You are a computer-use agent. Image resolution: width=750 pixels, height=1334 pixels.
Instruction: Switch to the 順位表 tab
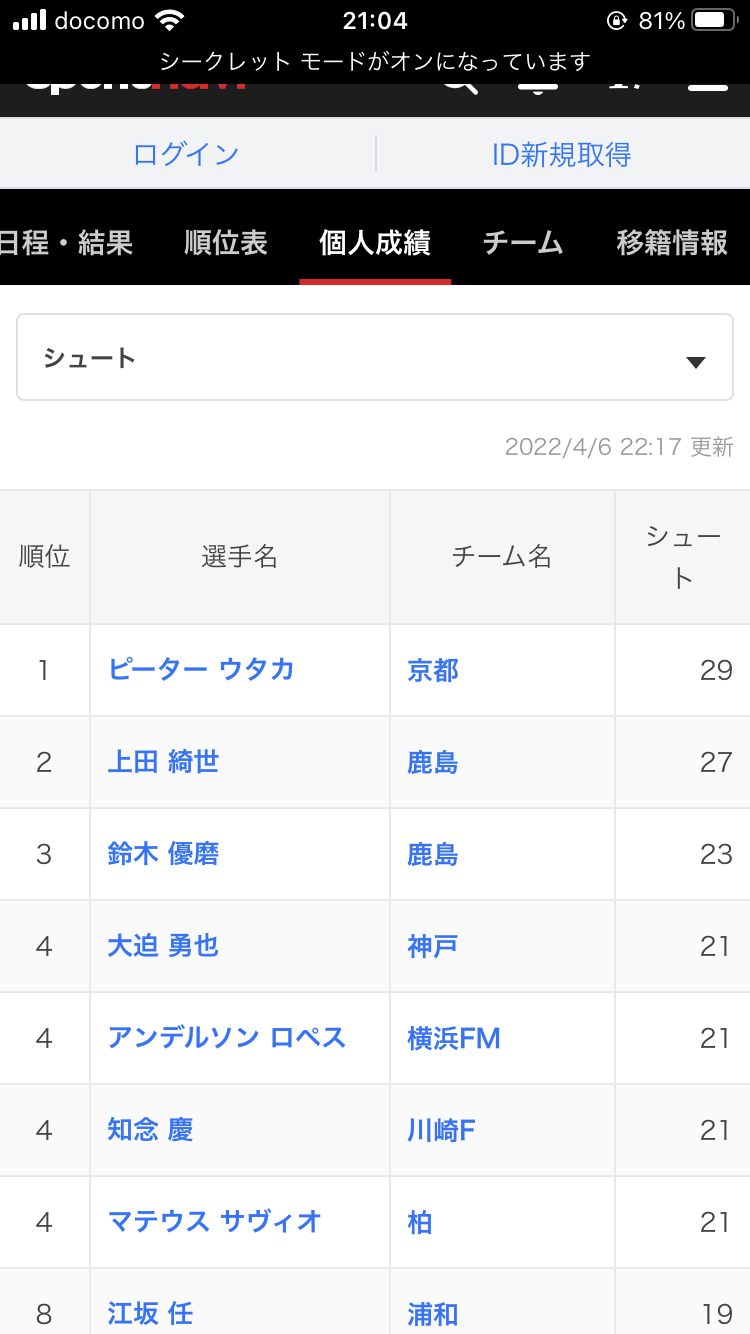pyautogui.click(x=226, y=242)
